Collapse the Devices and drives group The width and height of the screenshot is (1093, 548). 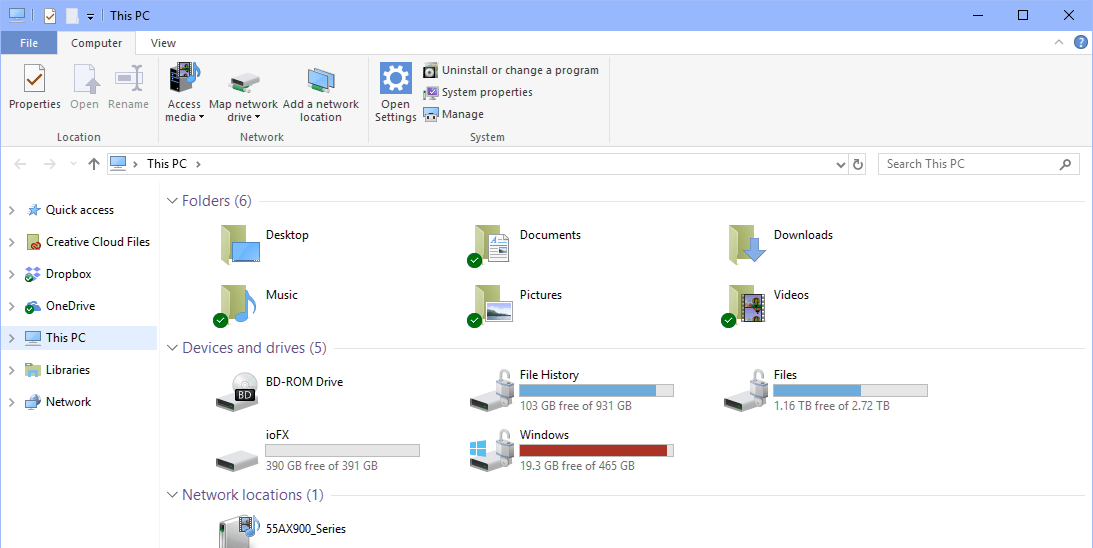172,348
